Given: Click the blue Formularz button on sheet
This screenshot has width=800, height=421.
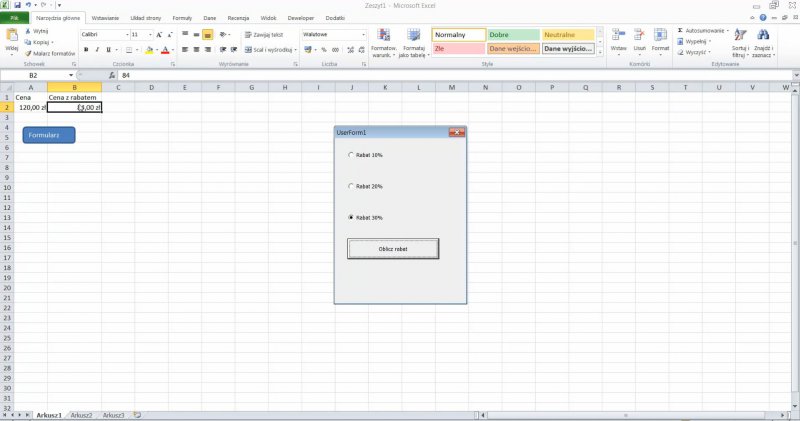Looking at the screenshot, I should click(x=49, y=135).
